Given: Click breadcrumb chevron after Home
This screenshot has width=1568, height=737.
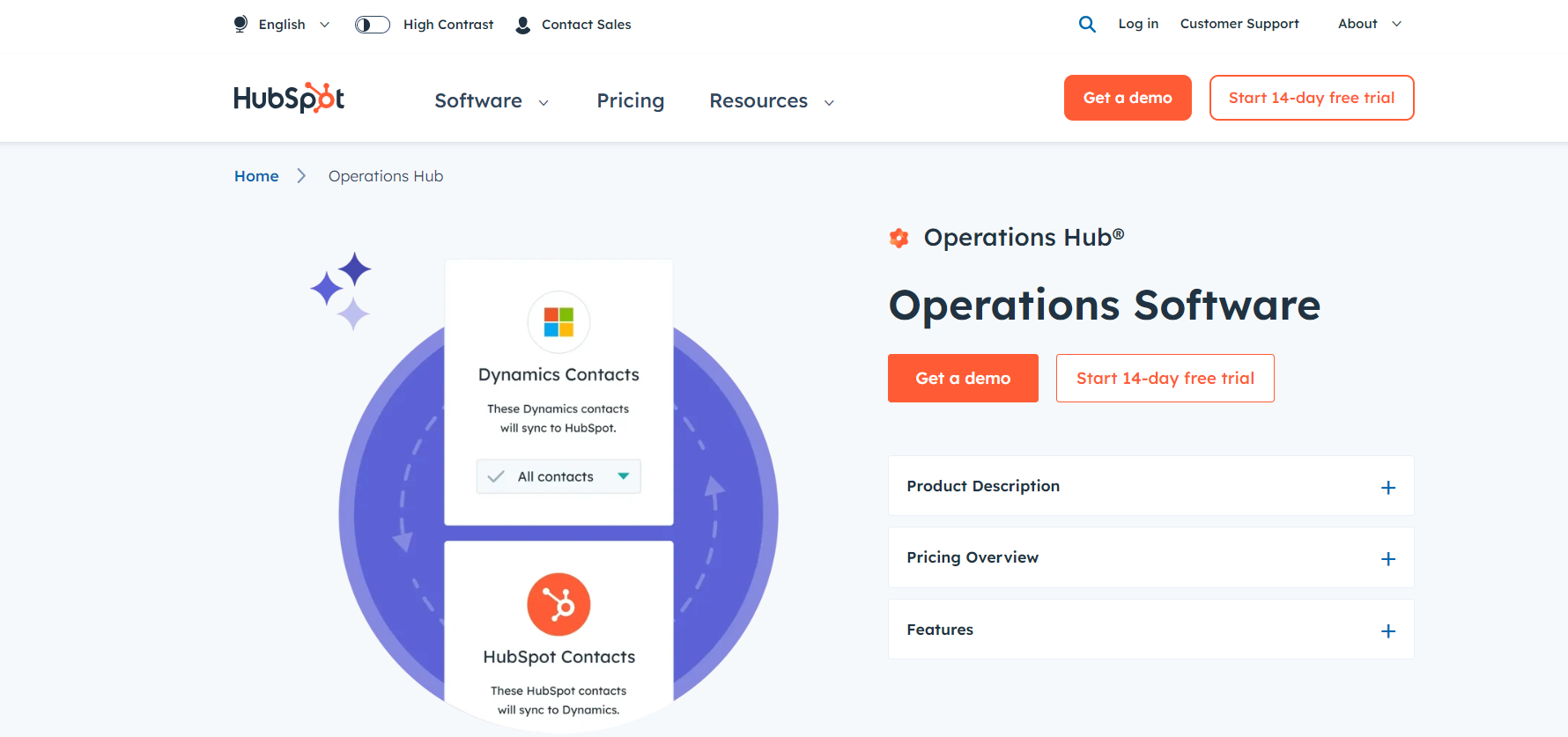Looking at the screenshot, I should tap(301, 176).
